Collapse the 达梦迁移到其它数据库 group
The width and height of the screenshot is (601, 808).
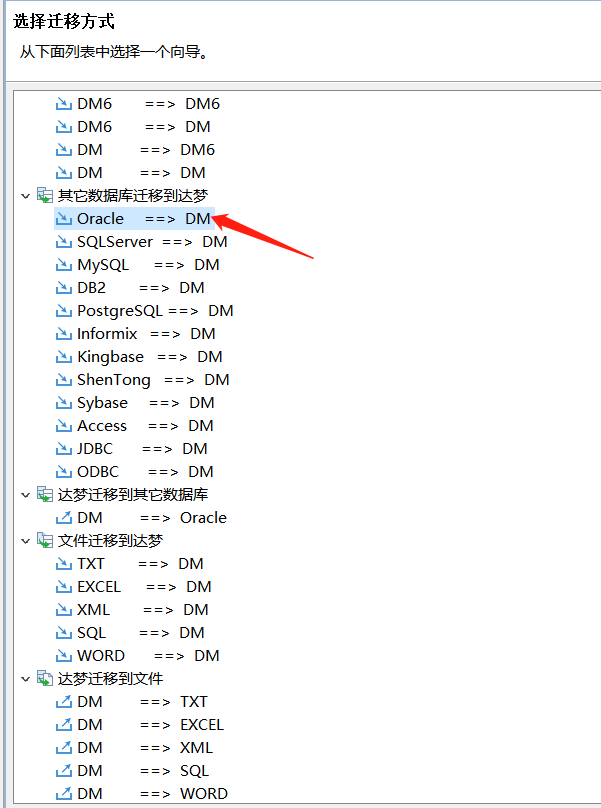pos(25,495)
